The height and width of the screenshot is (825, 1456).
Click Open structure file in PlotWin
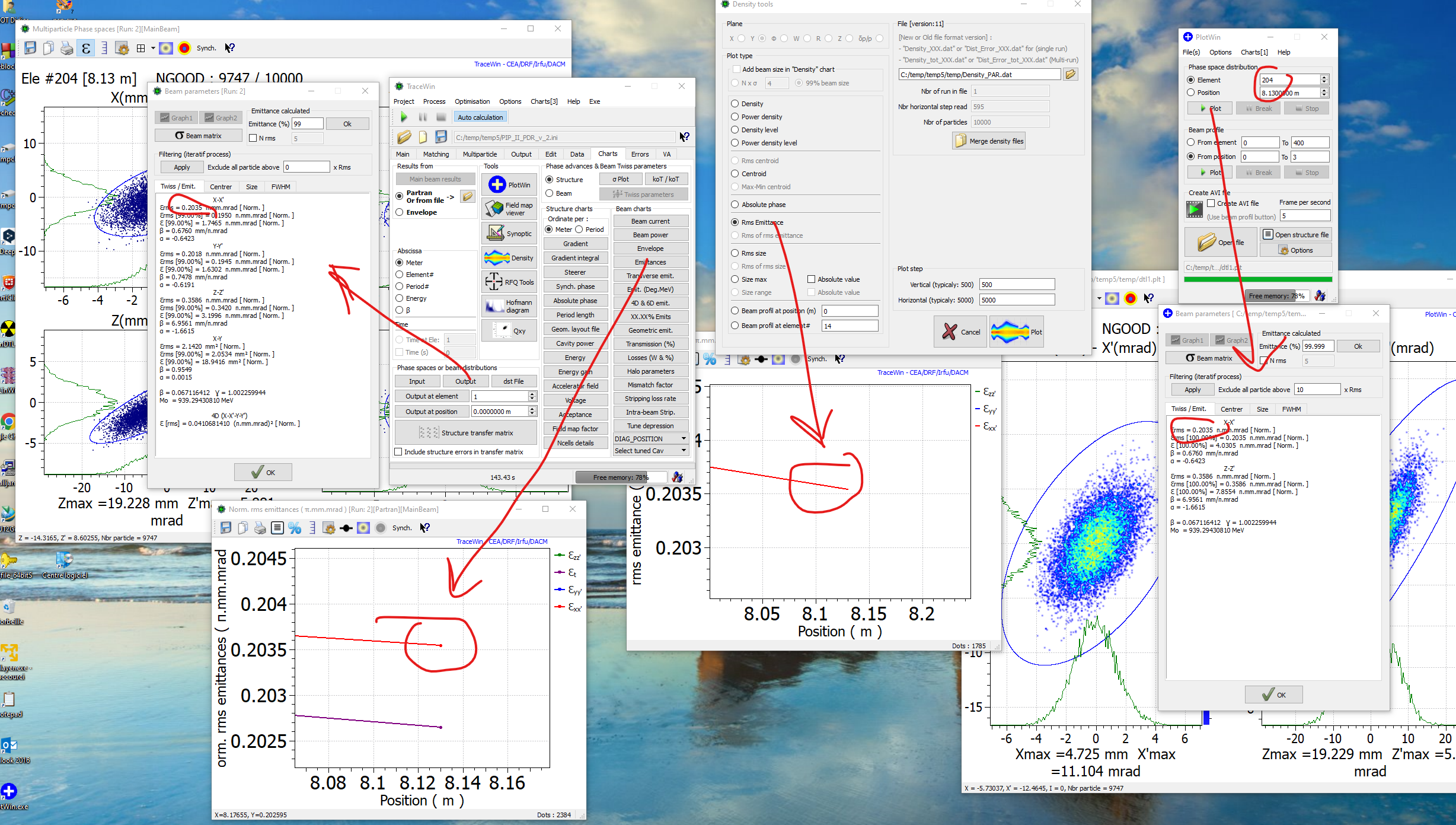(1296, 235)
